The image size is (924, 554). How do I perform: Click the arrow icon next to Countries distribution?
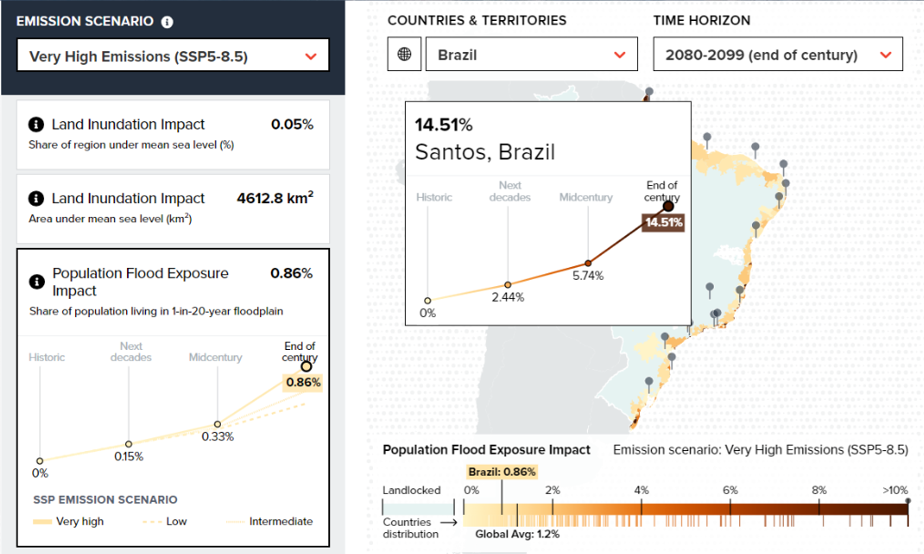pyautogui.click(x=449, y=522)
